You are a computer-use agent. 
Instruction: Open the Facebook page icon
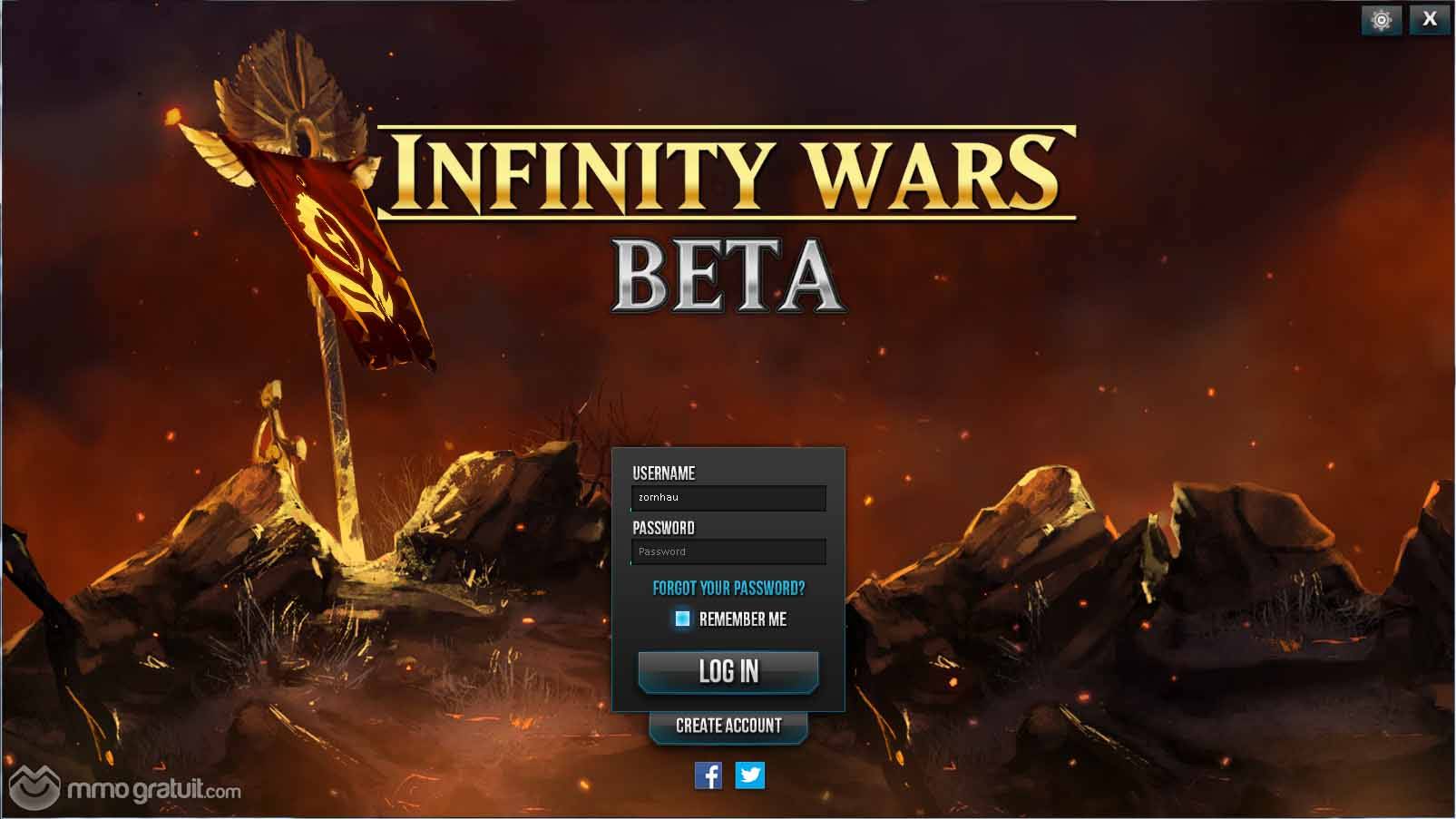[x=708, y=775]
